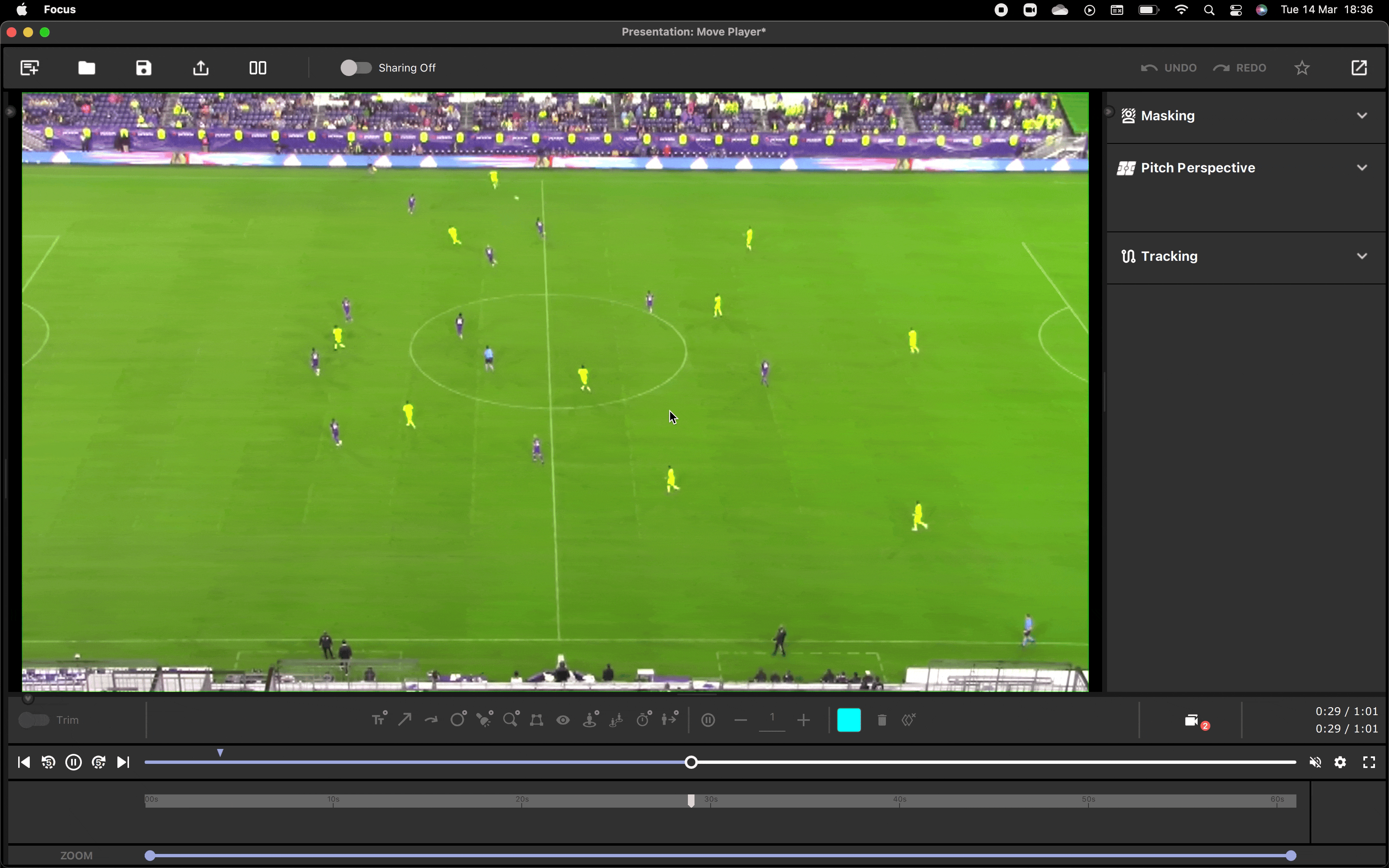Delete the selected drawing with the trash icon
The image size is (1389, 868).
882,720
